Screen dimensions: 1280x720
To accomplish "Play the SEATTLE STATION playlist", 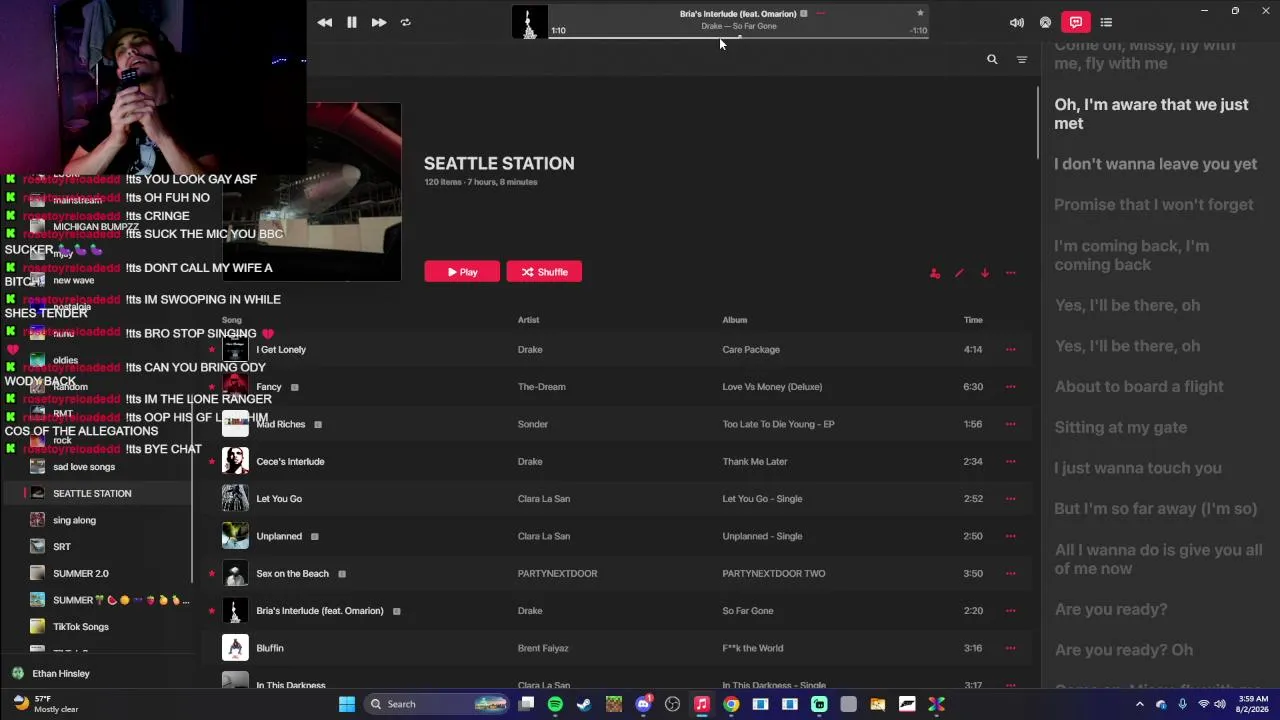I will (462, 272).
